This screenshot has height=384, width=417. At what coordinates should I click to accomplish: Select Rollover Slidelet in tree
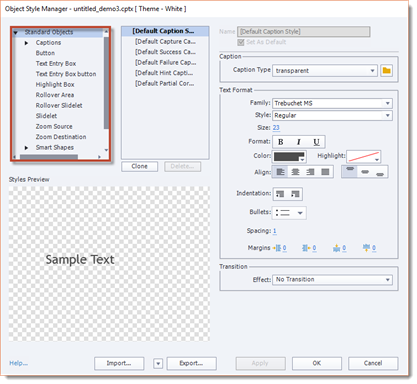59,105
